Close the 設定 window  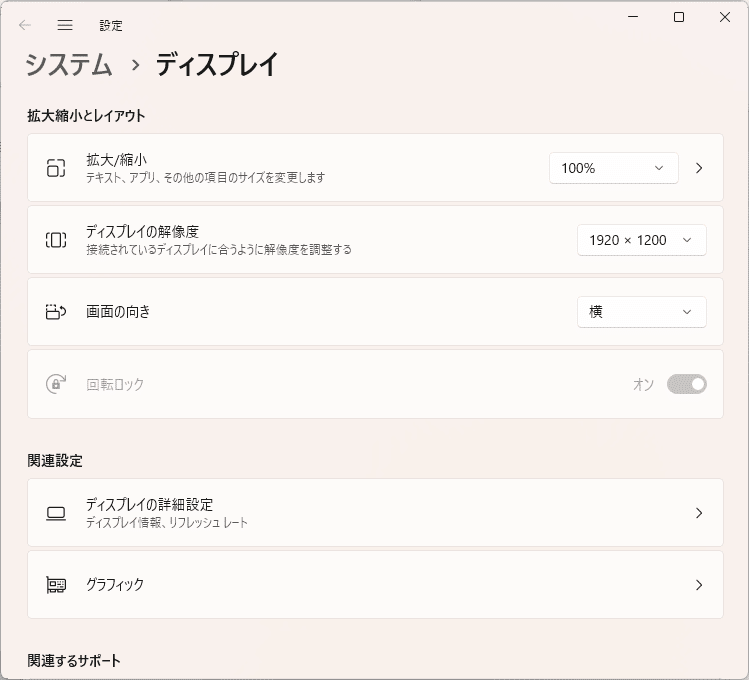(725, 17)
